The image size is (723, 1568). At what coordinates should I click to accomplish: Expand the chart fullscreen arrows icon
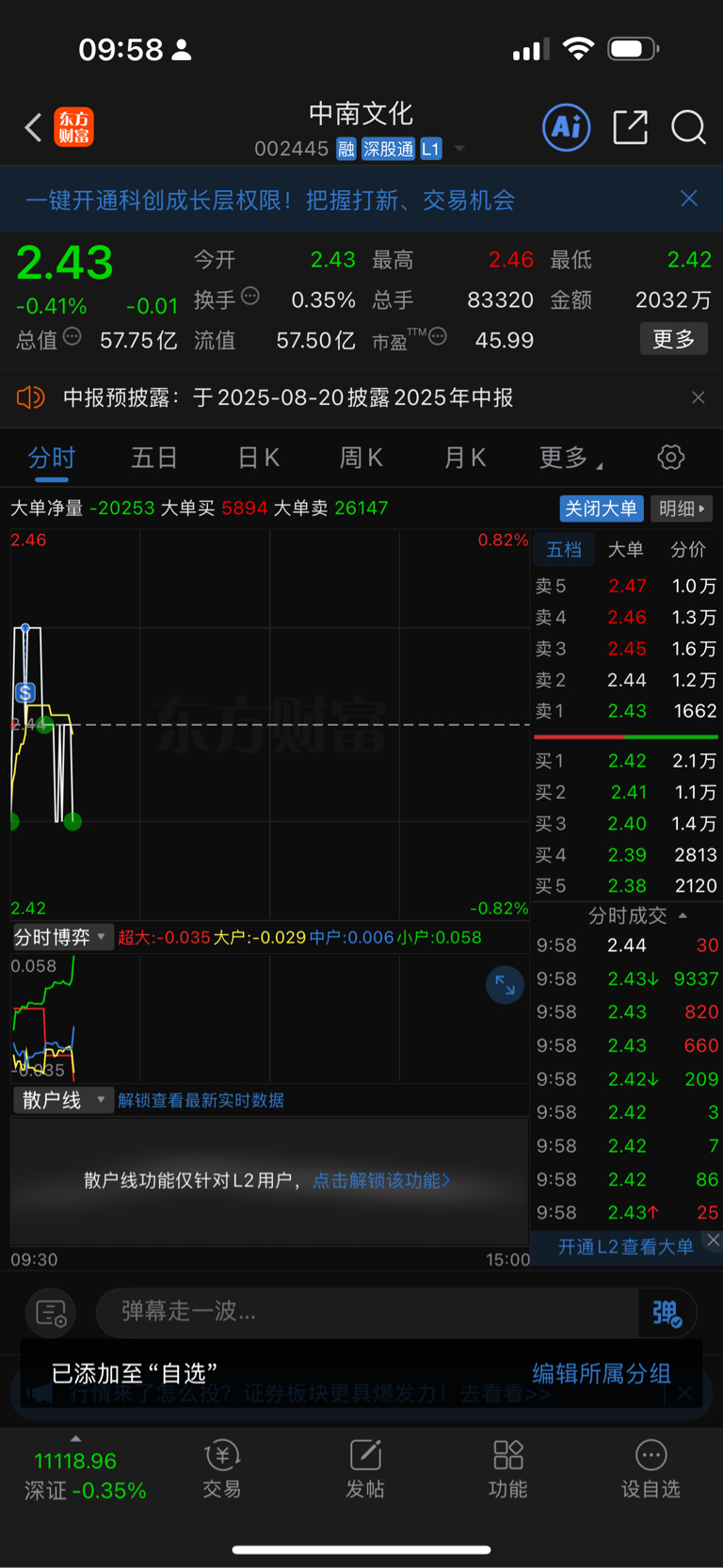(x=505, y=985)
